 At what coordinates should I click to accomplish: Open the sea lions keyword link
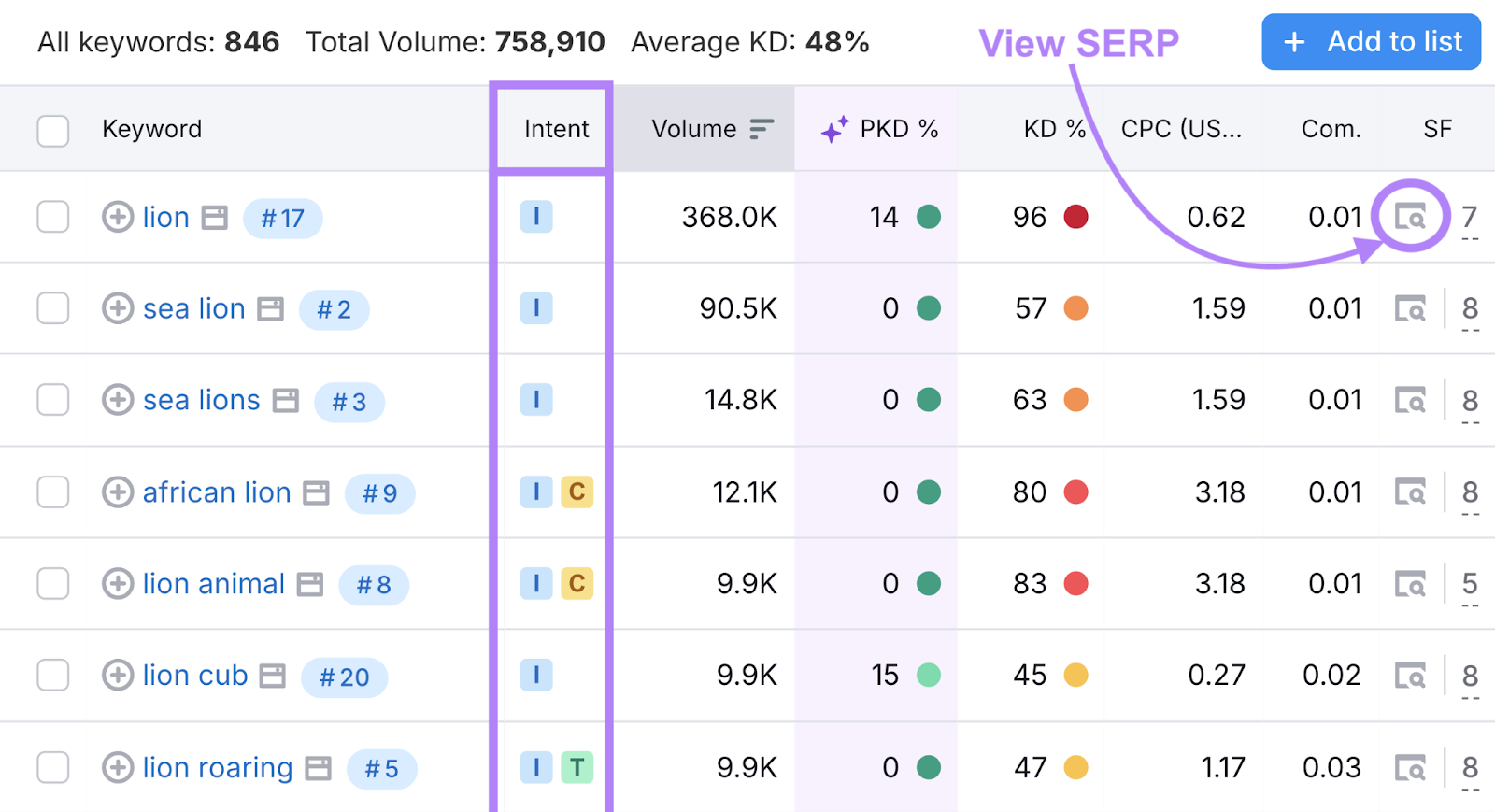coord(202,400)
